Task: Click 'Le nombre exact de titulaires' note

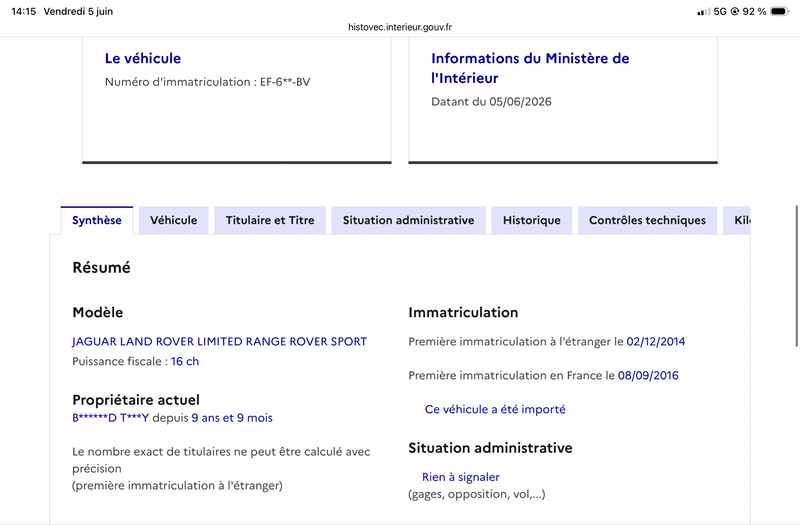Action: point(221,468)
